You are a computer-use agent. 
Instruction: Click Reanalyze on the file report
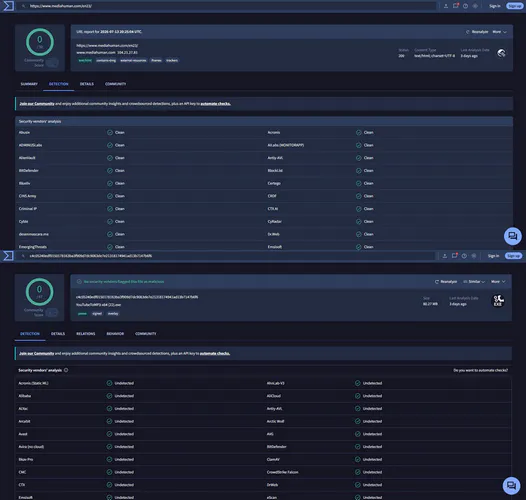click(x=446, y=282)
